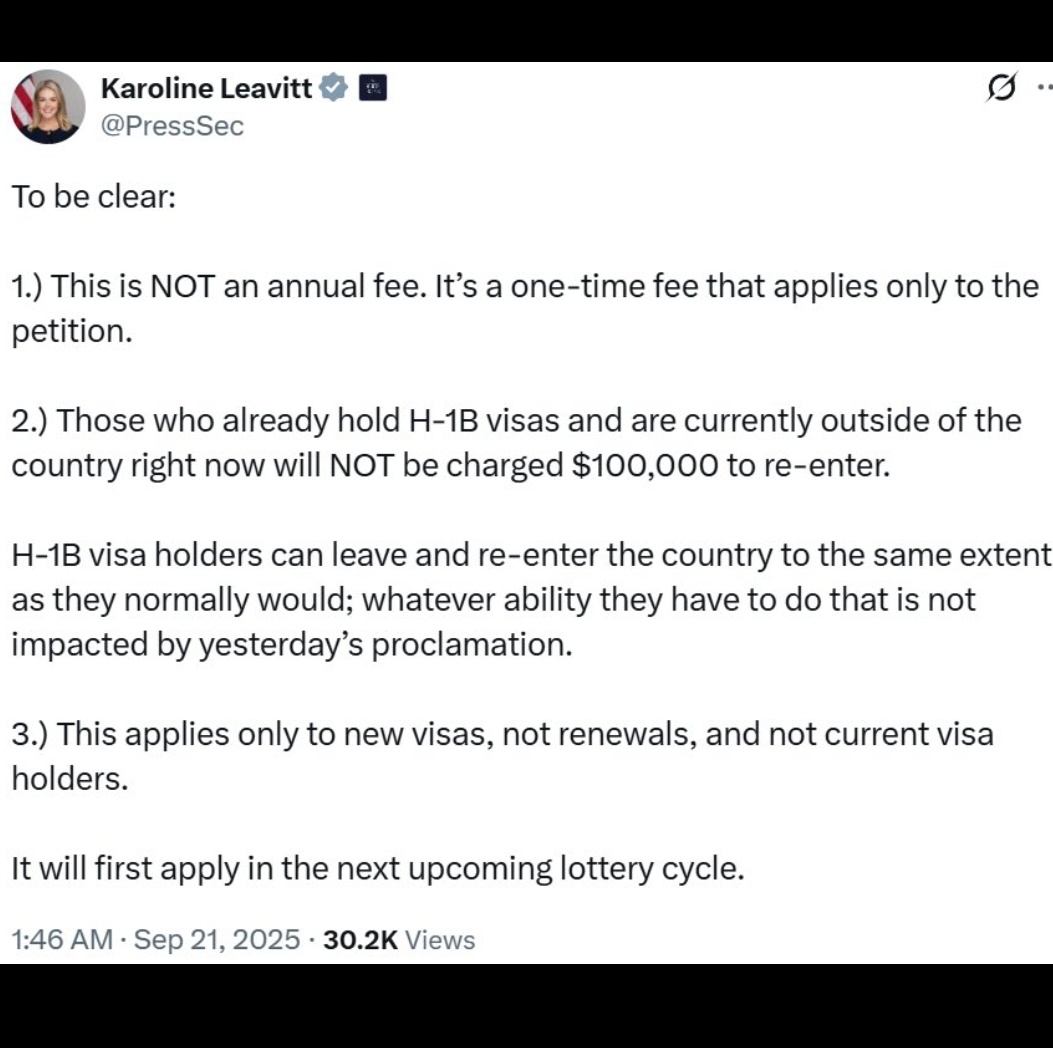The height and width of the screenshot is (1048, 1053).
Task: View the 30.2K Views count
Action: pyautogui.click(x=399, y=939)
